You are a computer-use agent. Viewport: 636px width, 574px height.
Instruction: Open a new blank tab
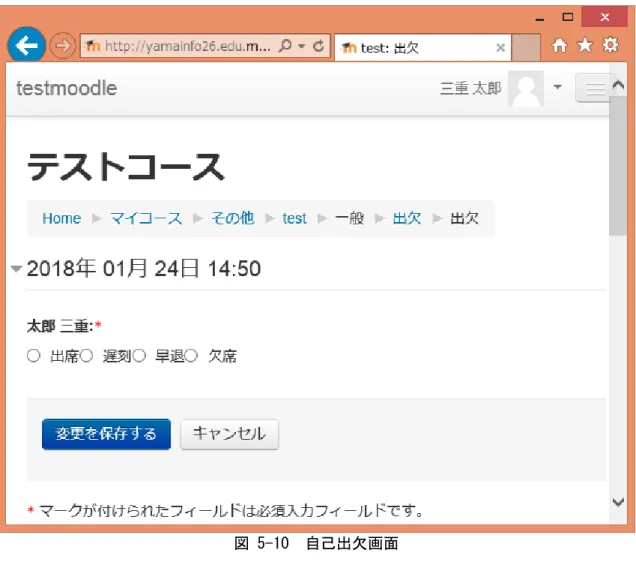coord(526,48)
